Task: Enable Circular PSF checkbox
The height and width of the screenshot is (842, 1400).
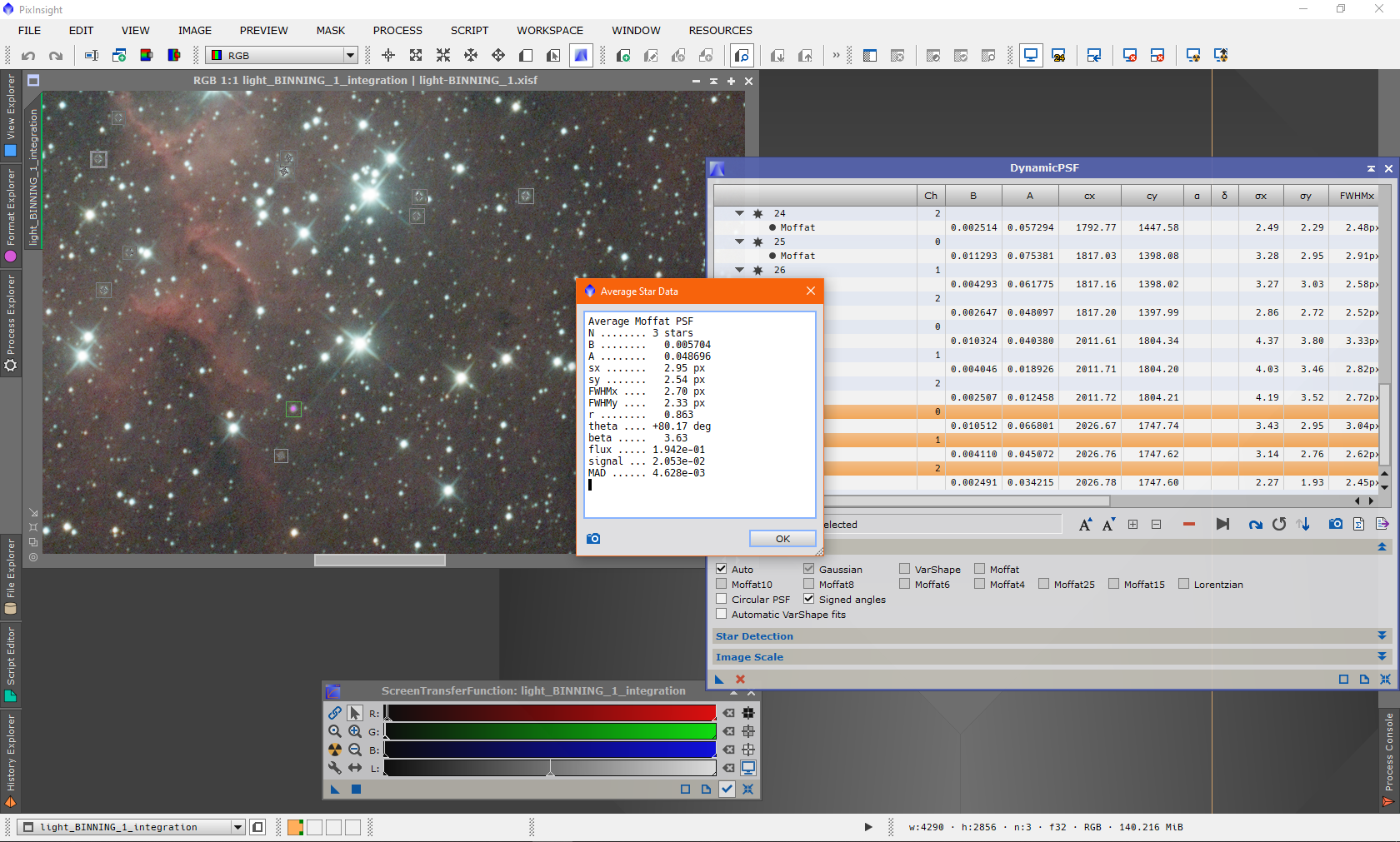Action: coord(722,599)
